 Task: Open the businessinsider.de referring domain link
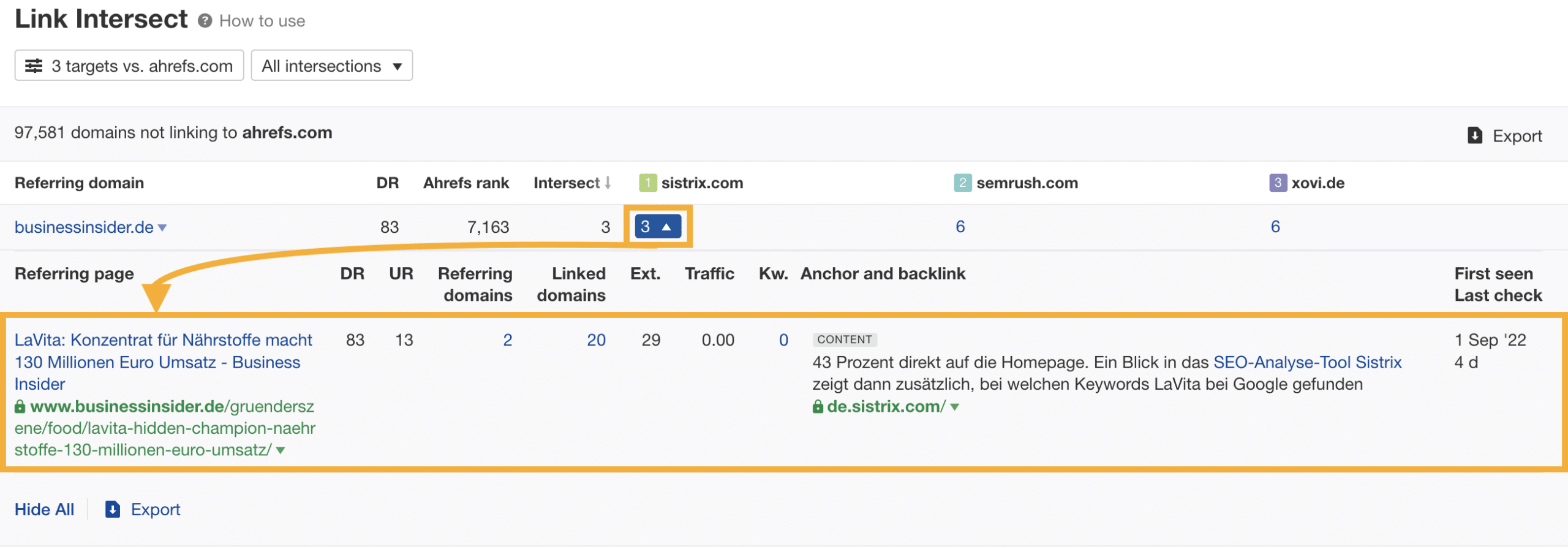click(x=84, y=227)
